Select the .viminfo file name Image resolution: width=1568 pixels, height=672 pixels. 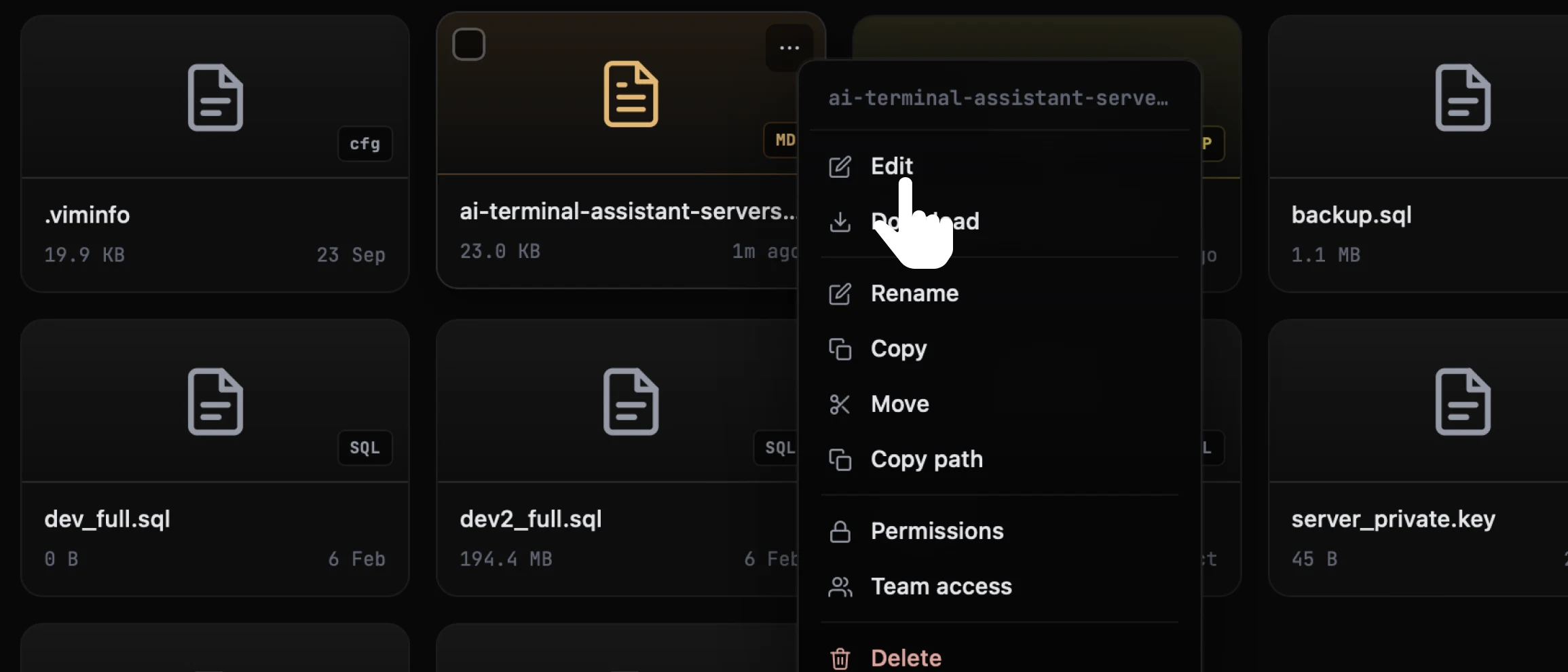click(x=87, y=215)
